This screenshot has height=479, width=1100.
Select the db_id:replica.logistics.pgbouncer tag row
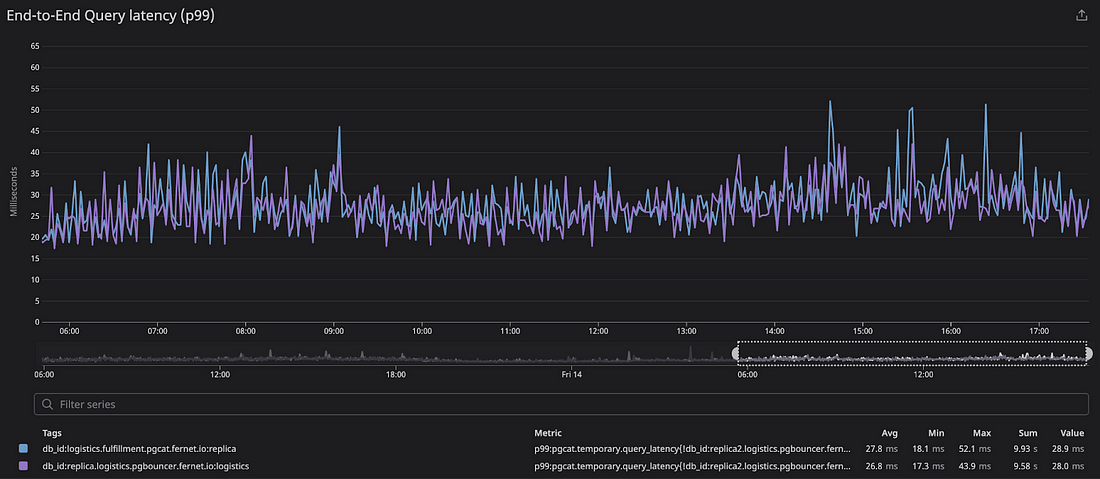click(x=145, y=466)
